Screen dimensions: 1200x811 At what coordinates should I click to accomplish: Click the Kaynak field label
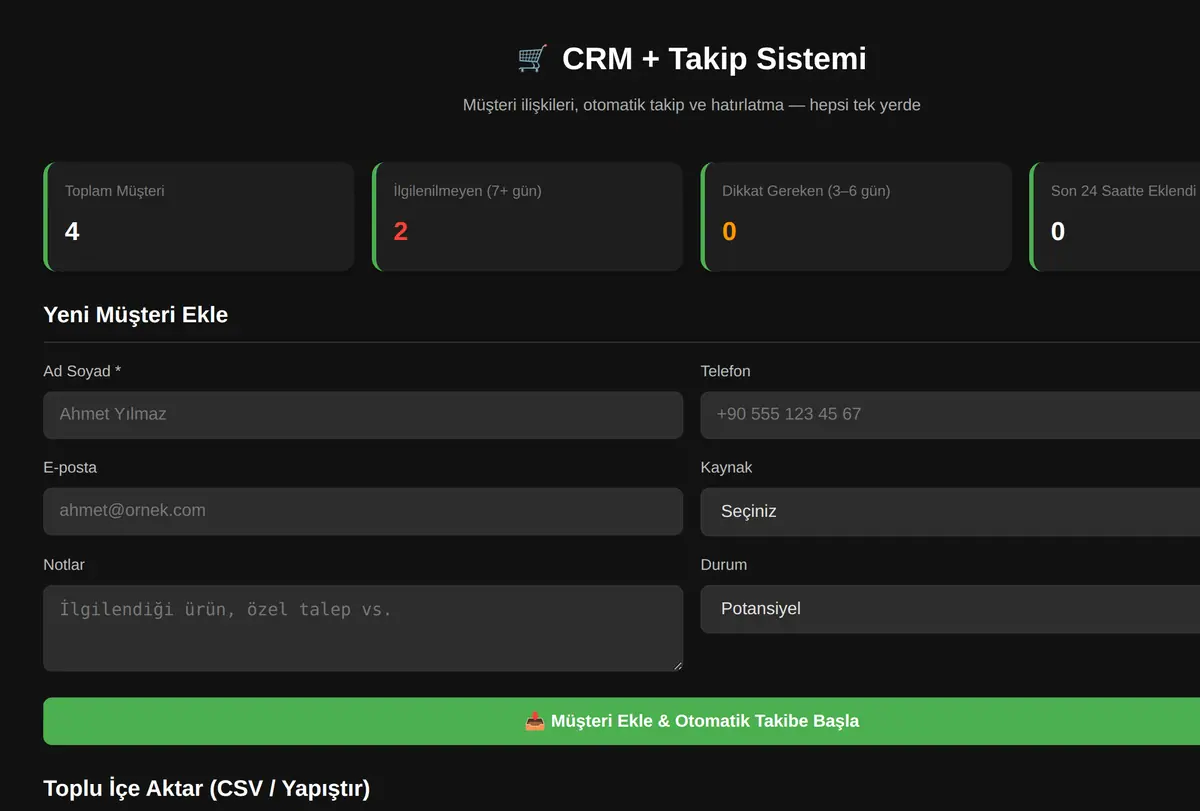[x=726, y=468]
